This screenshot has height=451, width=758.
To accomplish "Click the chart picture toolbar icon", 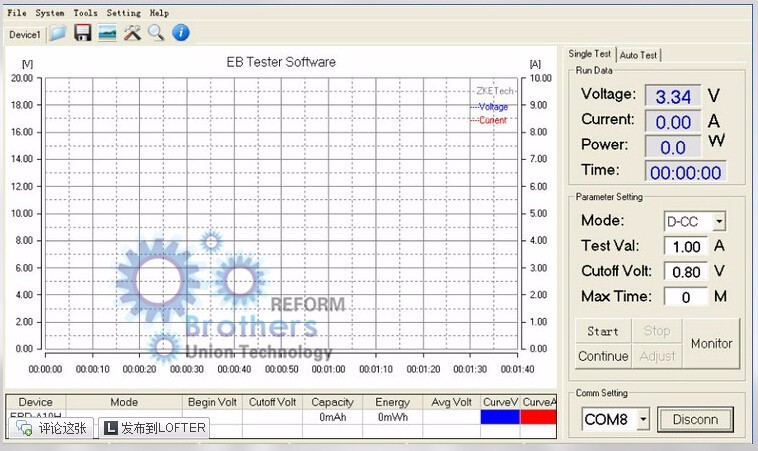I will coord(107,33).
